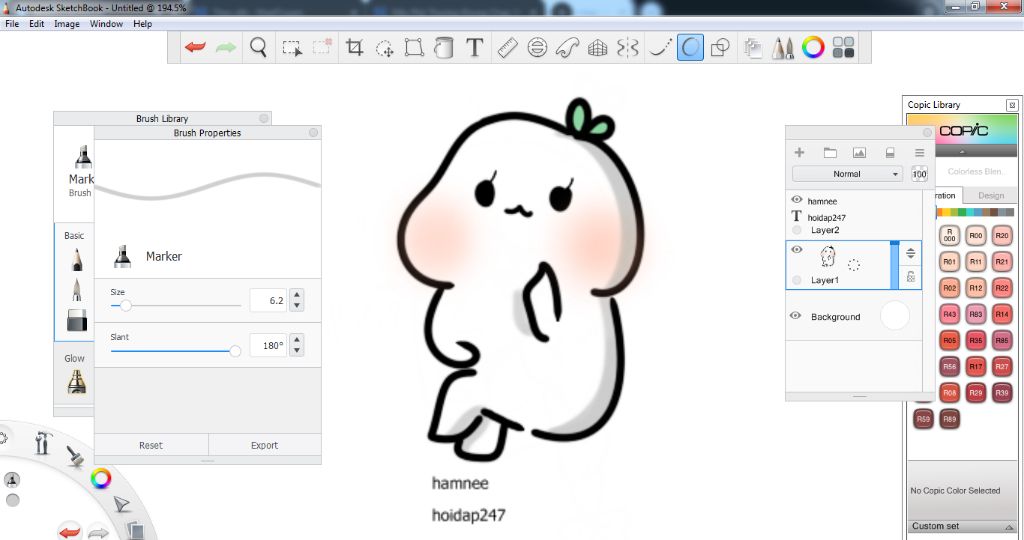Switch to the Design tab in Copic Library
This screenshot has width=1024, height=540.
(x=991, y=195)
